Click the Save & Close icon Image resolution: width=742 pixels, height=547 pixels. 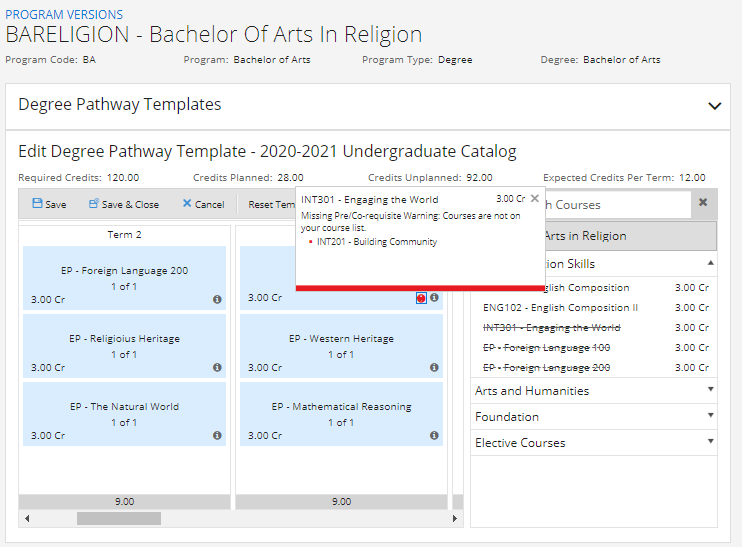(x=93, y=204)
